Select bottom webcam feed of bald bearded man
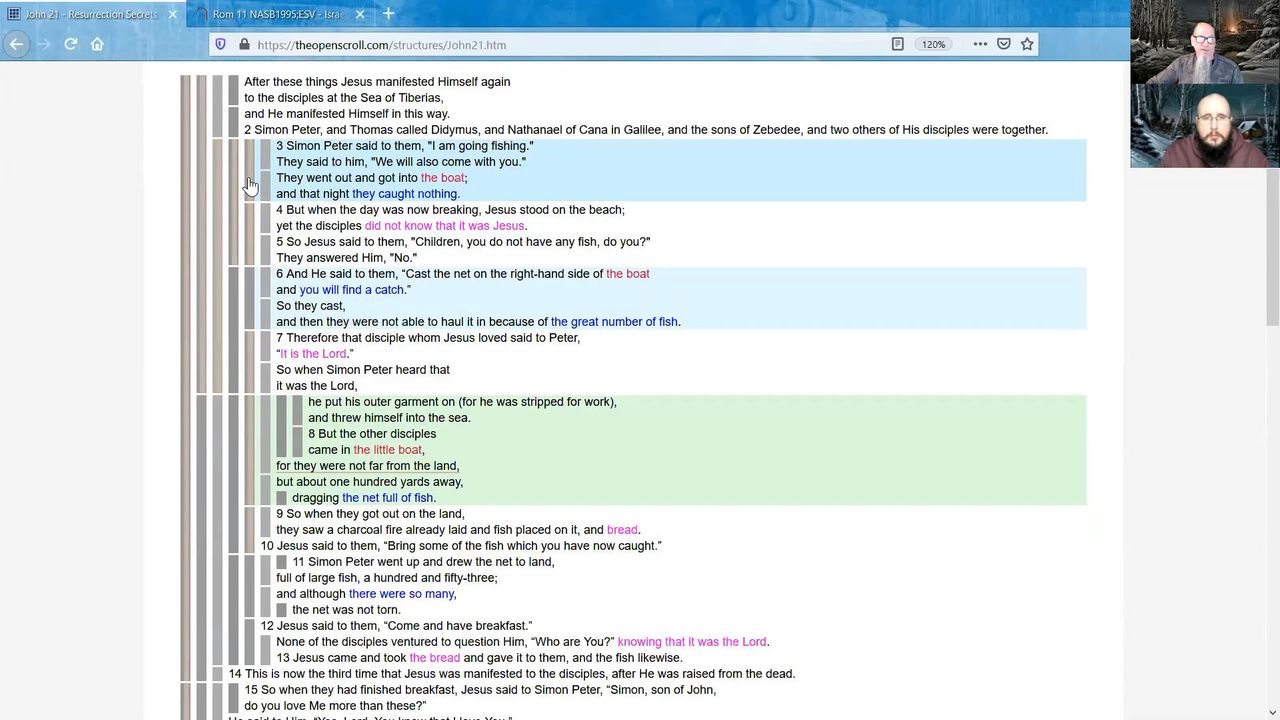 pos(1205,126)
